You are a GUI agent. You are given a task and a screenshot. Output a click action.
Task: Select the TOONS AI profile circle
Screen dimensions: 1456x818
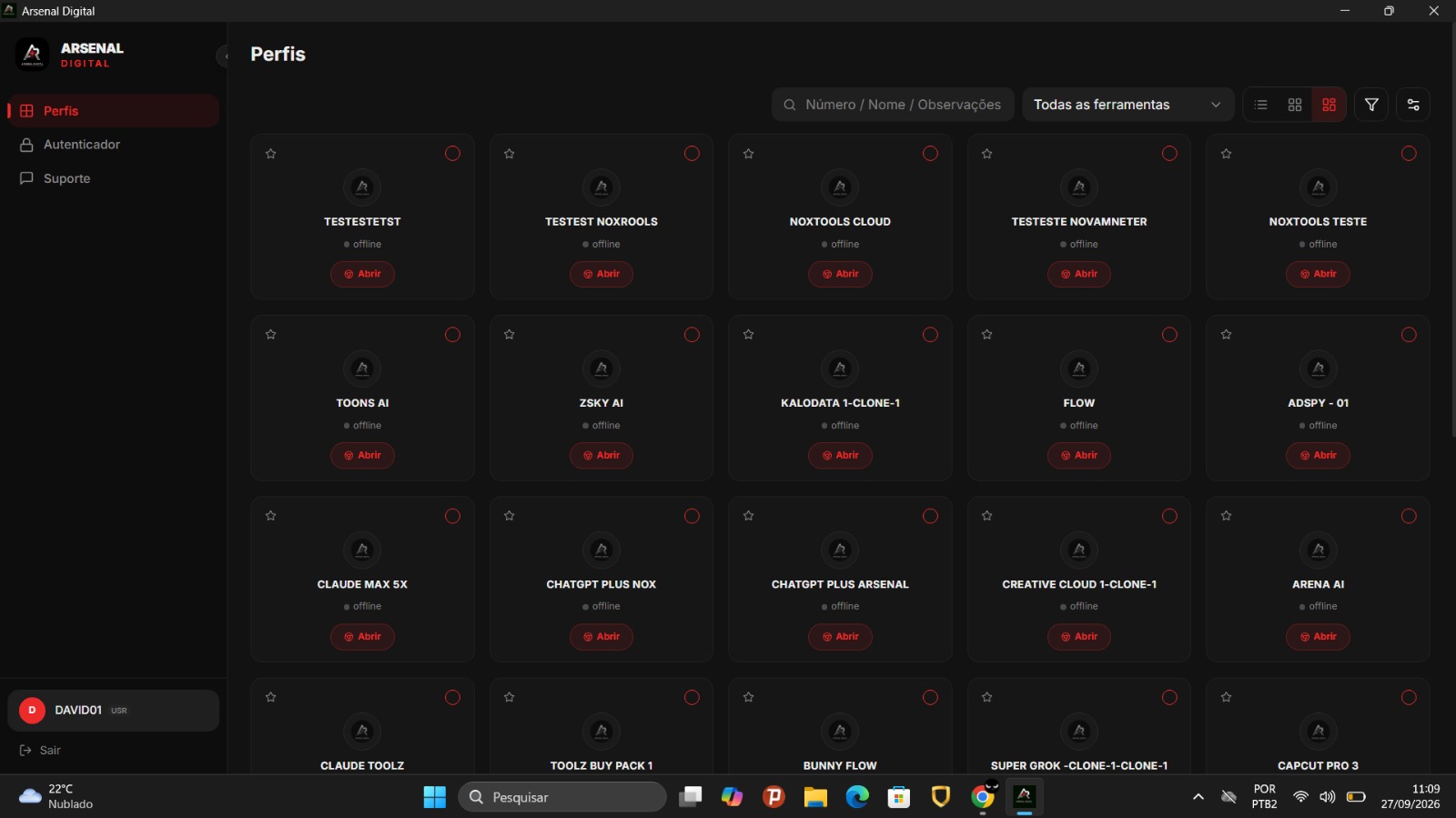(x=452, y=335)
